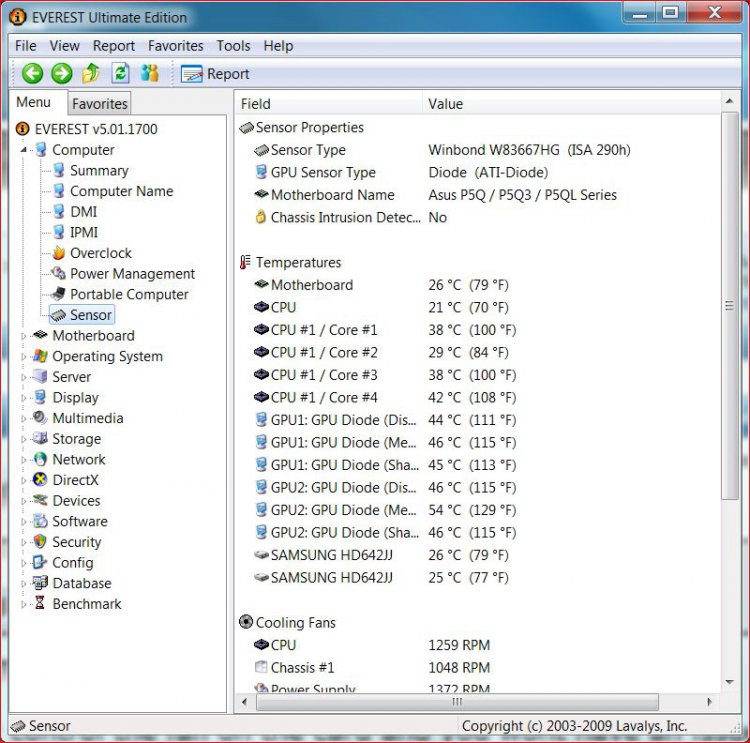Click the Summary page icon
Viewport: 750px width, 743px height.
(x=59, y=170)
